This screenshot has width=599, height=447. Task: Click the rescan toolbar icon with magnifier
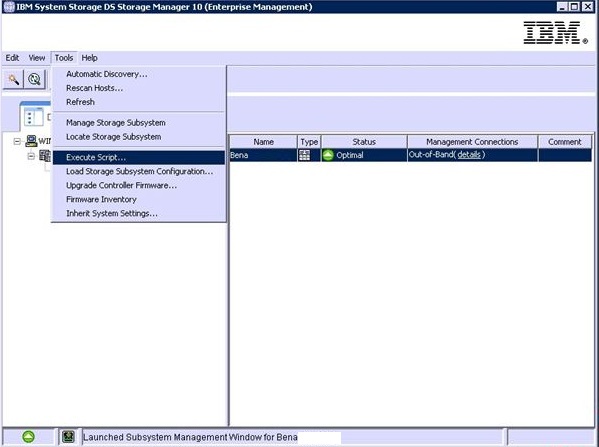pyautogui.click(x=34, y=79)
